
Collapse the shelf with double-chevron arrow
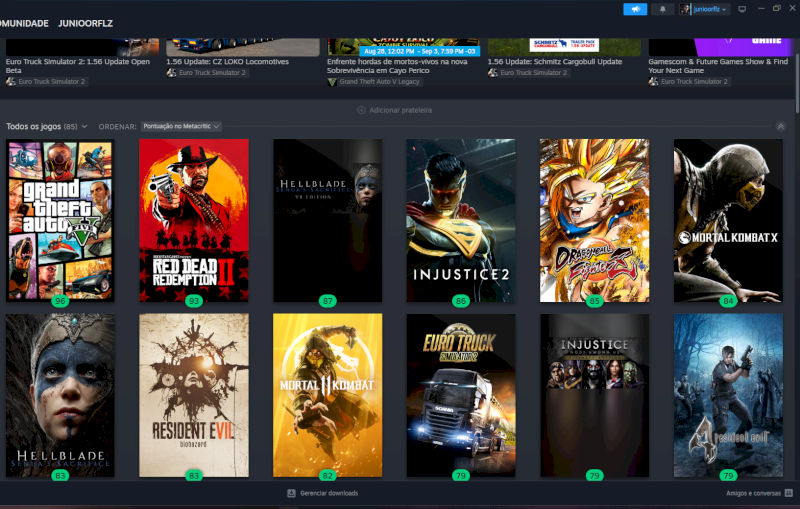tap(781, 126)
